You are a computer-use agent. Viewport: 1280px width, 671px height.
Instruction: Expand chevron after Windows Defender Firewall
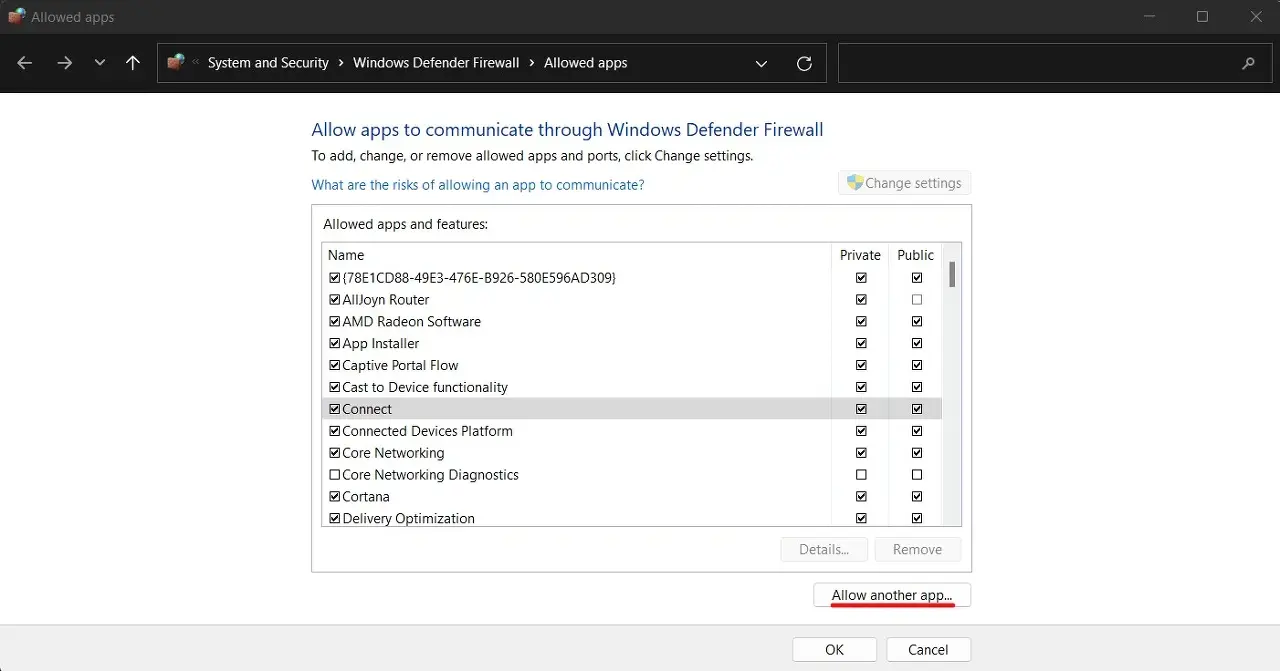(532, 63)
